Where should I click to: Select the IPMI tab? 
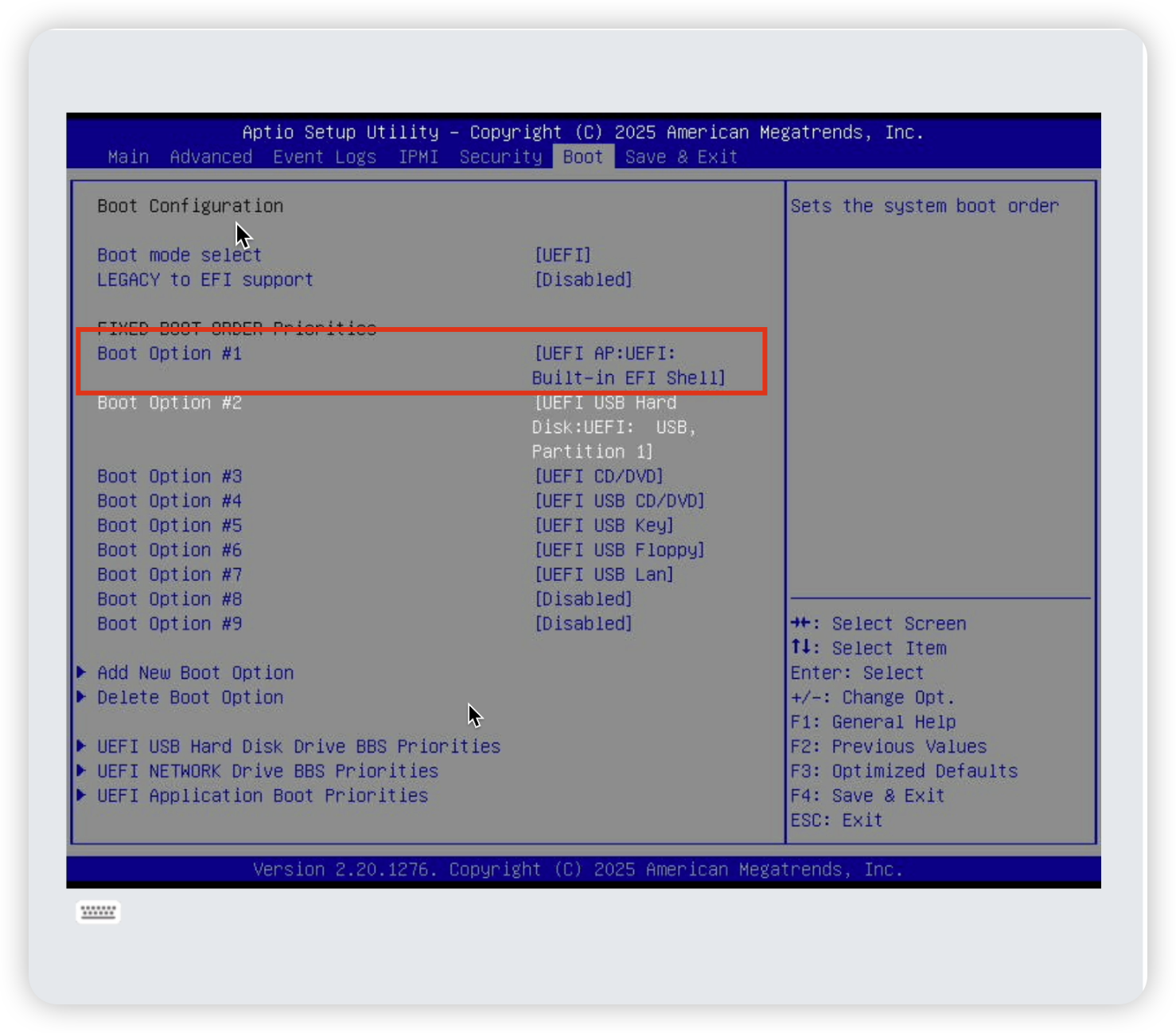coord(419,157)
